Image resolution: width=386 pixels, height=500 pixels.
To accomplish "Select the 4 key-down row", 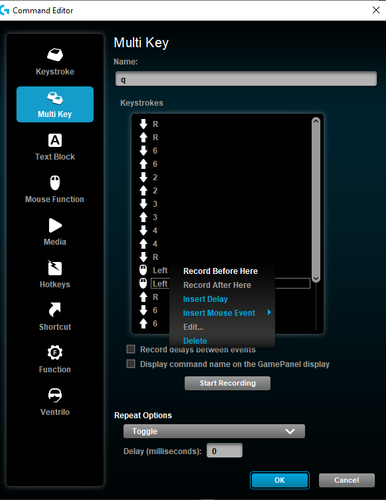I will coord(223,231).
